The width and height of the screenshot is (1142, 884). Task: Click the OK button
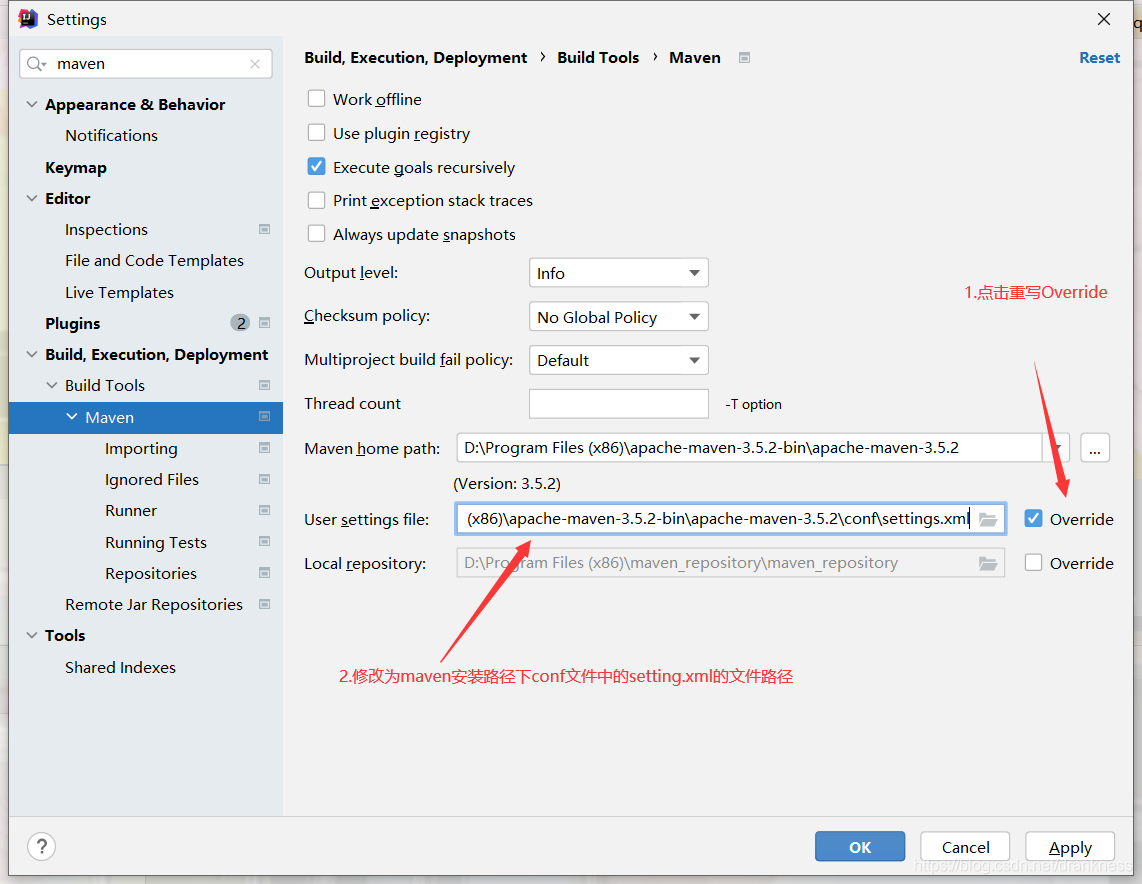[860, 846]
